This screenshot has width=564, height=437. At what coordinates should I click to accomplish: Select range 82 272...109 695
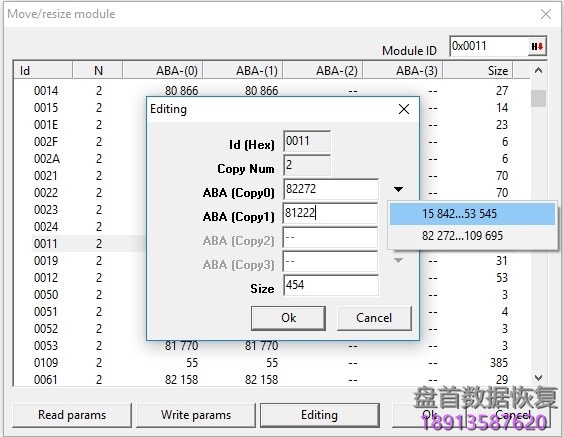pos(472,236)
